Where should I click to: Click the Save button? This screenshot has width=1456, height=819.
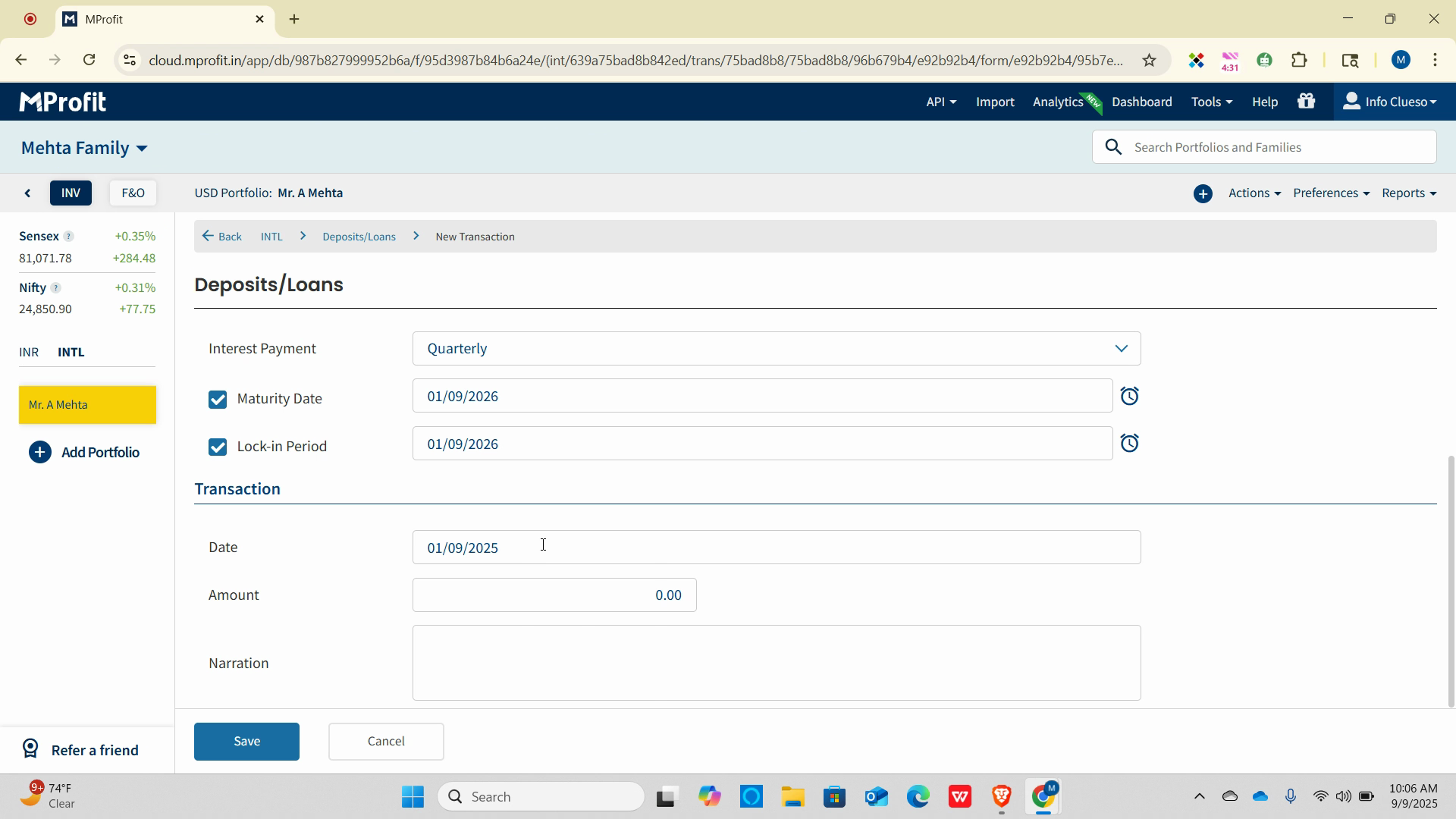(x=246, y=741)
